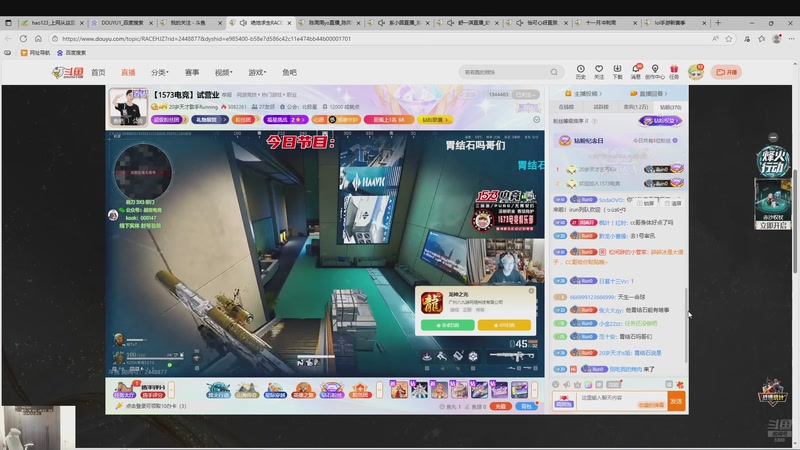The height and width of the screenshot is (450, 800).
Task: Expand the stream info chevron
Action: click(x=536, y=119)
